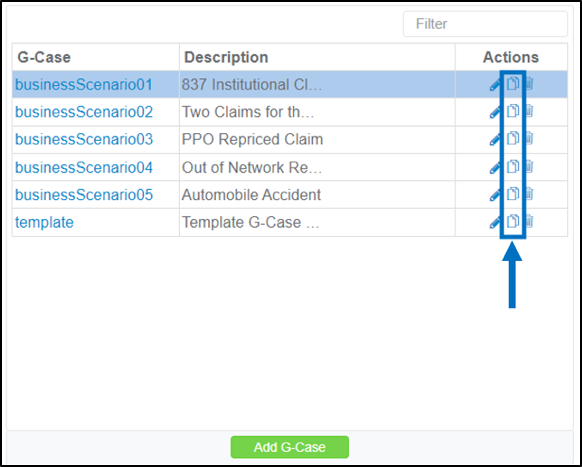
Task: Copy the template G-Case
Action: click(x=513, y=221)
